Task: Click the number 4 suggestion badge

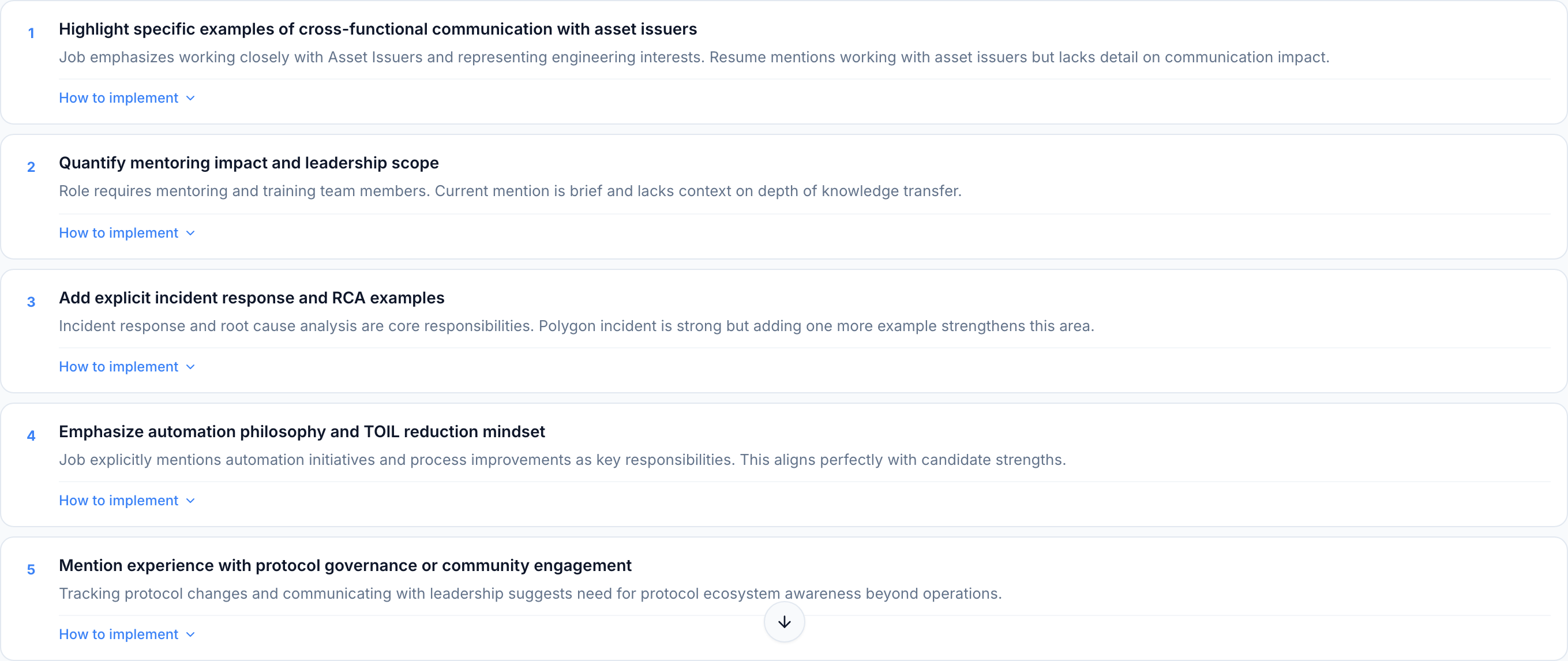Action: (31, 436)
